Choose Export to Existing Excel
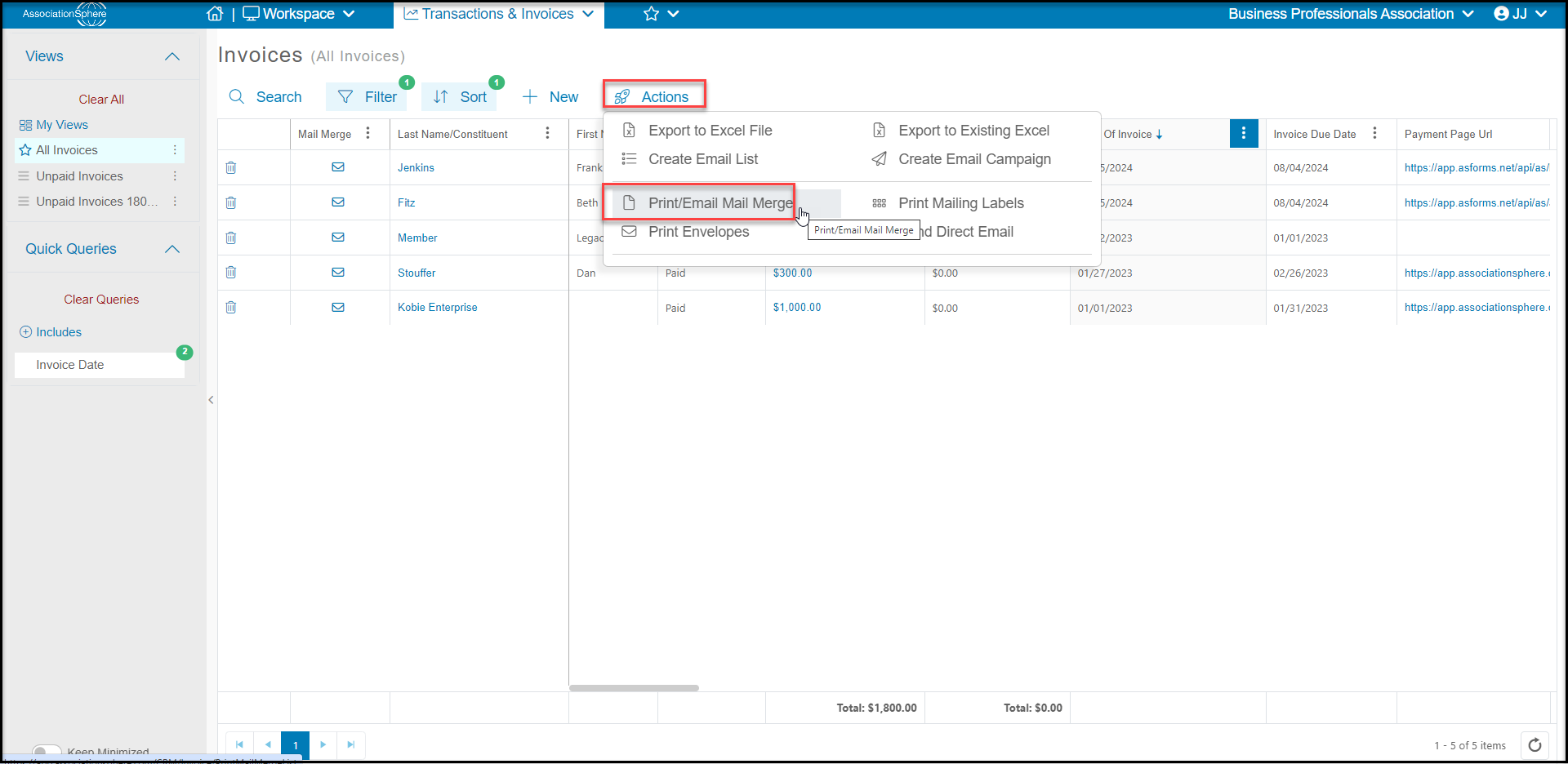 click(x=961, y=131)
